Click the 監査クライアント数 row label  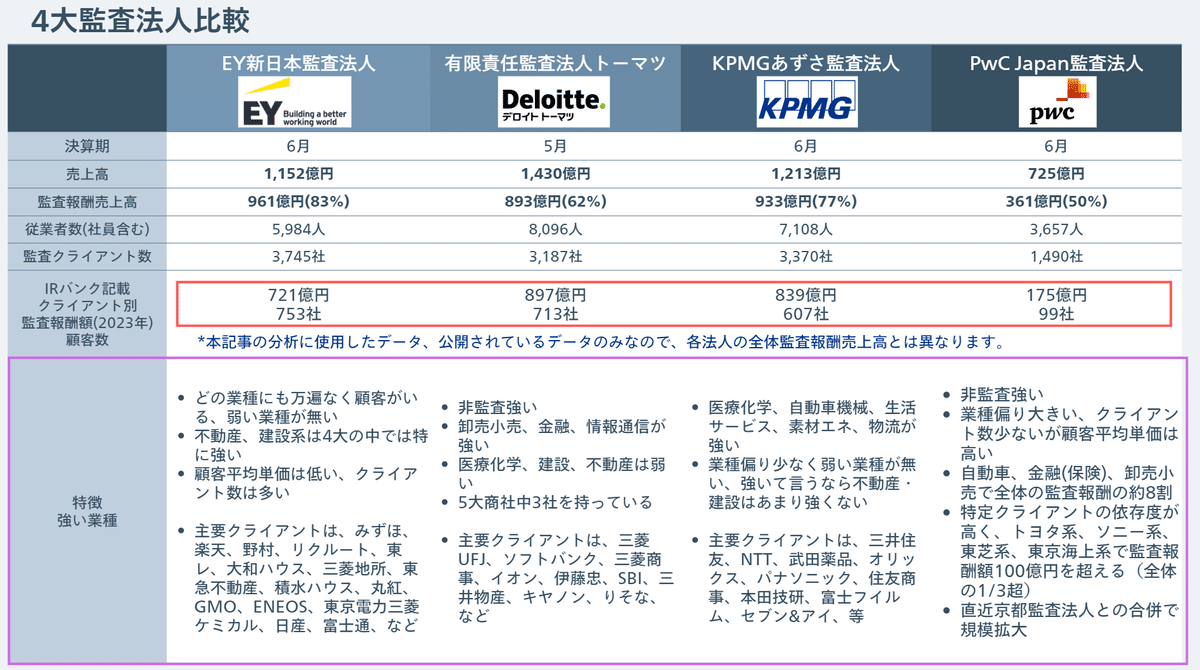pos(86,256)
